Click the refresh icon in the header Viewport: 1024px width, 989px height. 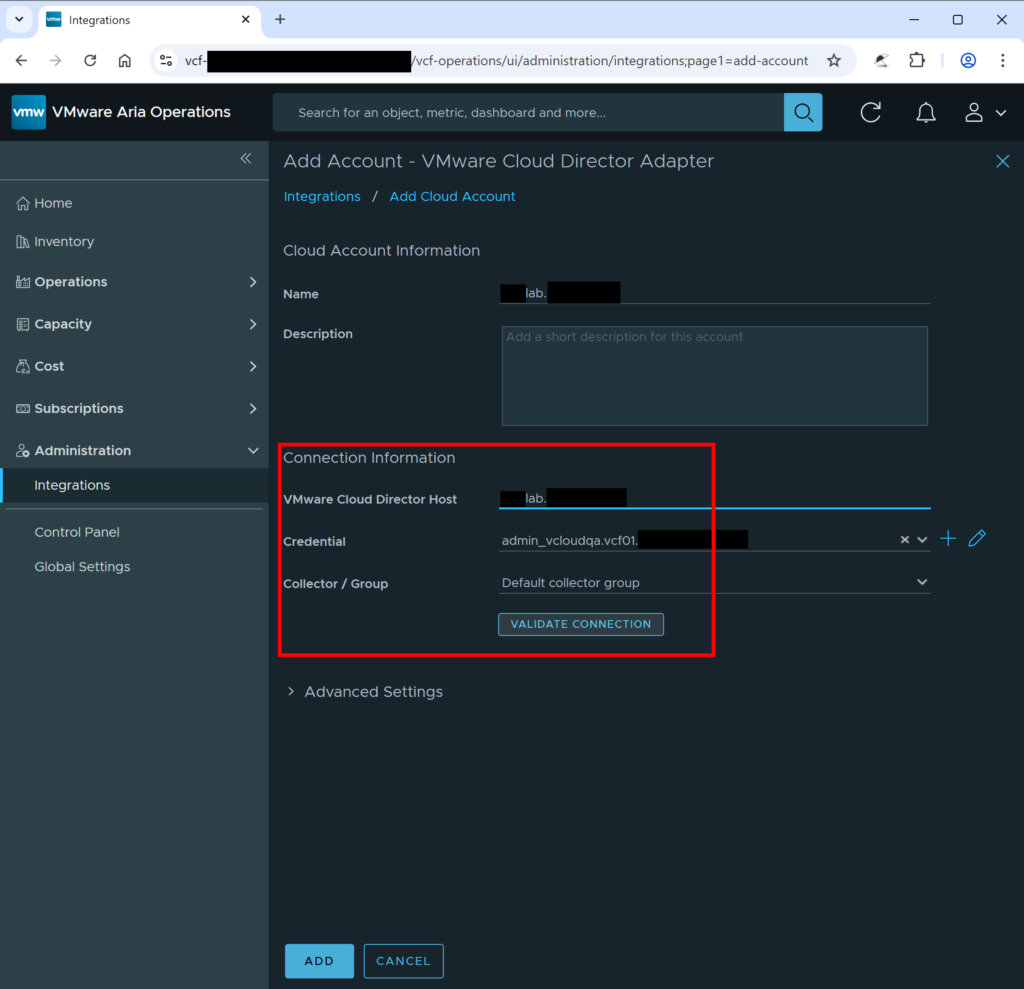870,112
